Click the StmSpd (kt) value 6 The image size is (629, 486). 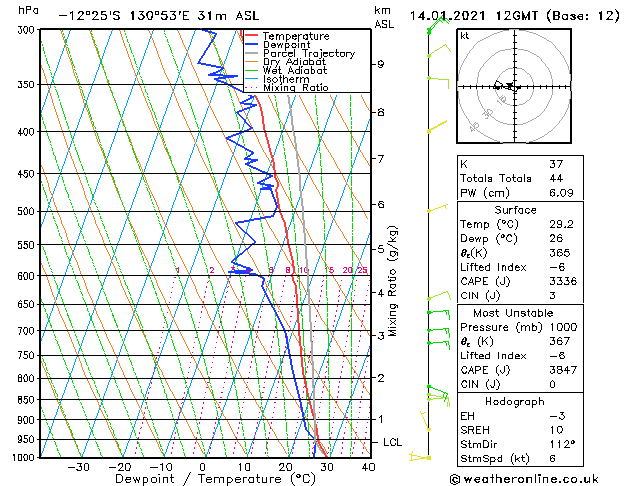coord(552,459)
